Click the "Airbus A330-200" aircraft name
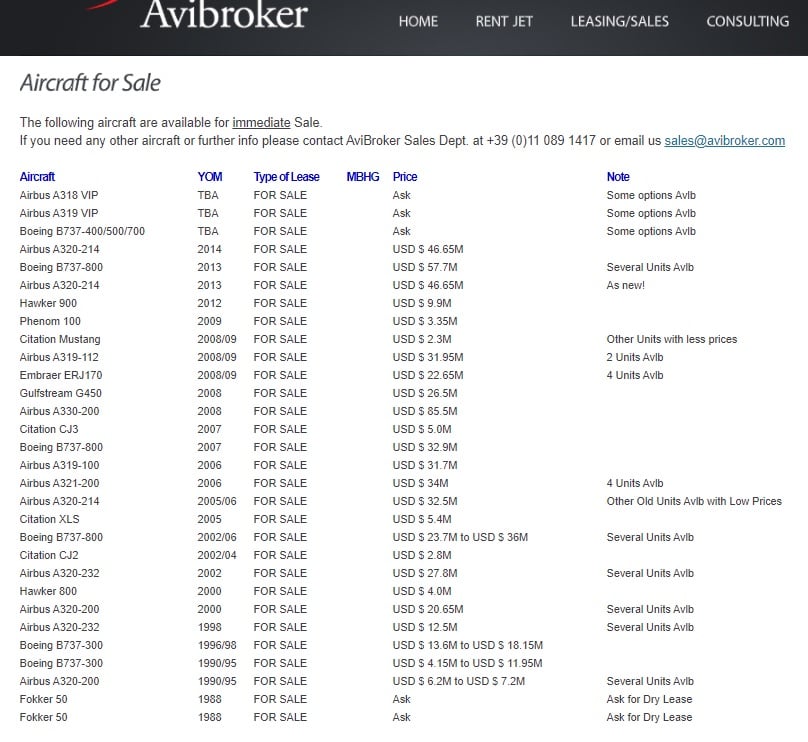 pyautogui.click(x=59, y=412)
